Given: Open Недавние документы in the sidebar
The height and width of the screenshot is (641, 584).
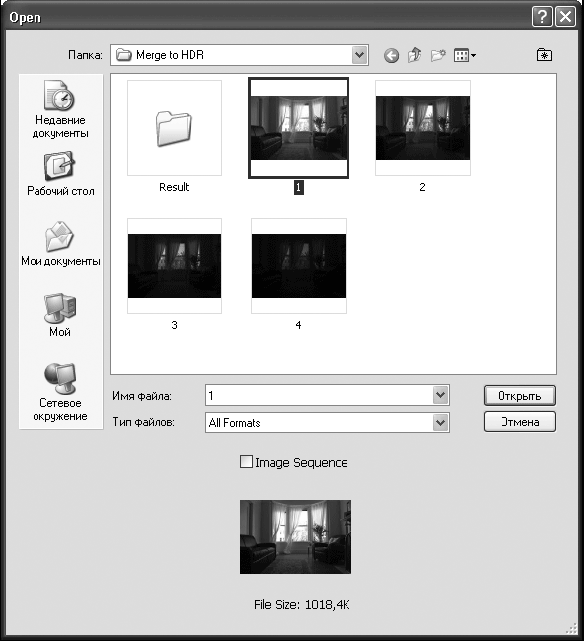Looking at the screenshot, I should point(60,109).
